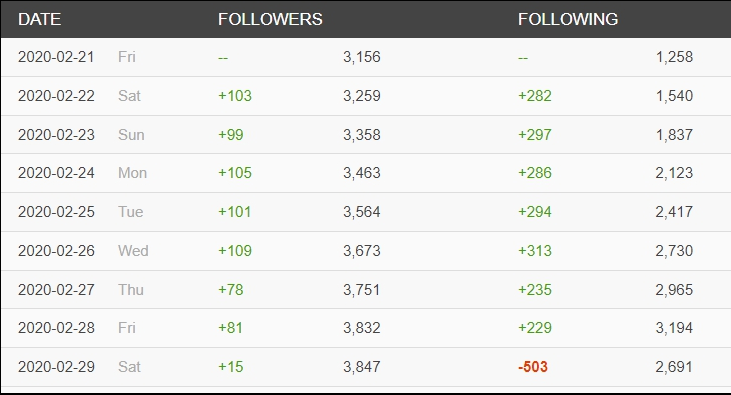Select the 3,463 followers total

point(362,173)
